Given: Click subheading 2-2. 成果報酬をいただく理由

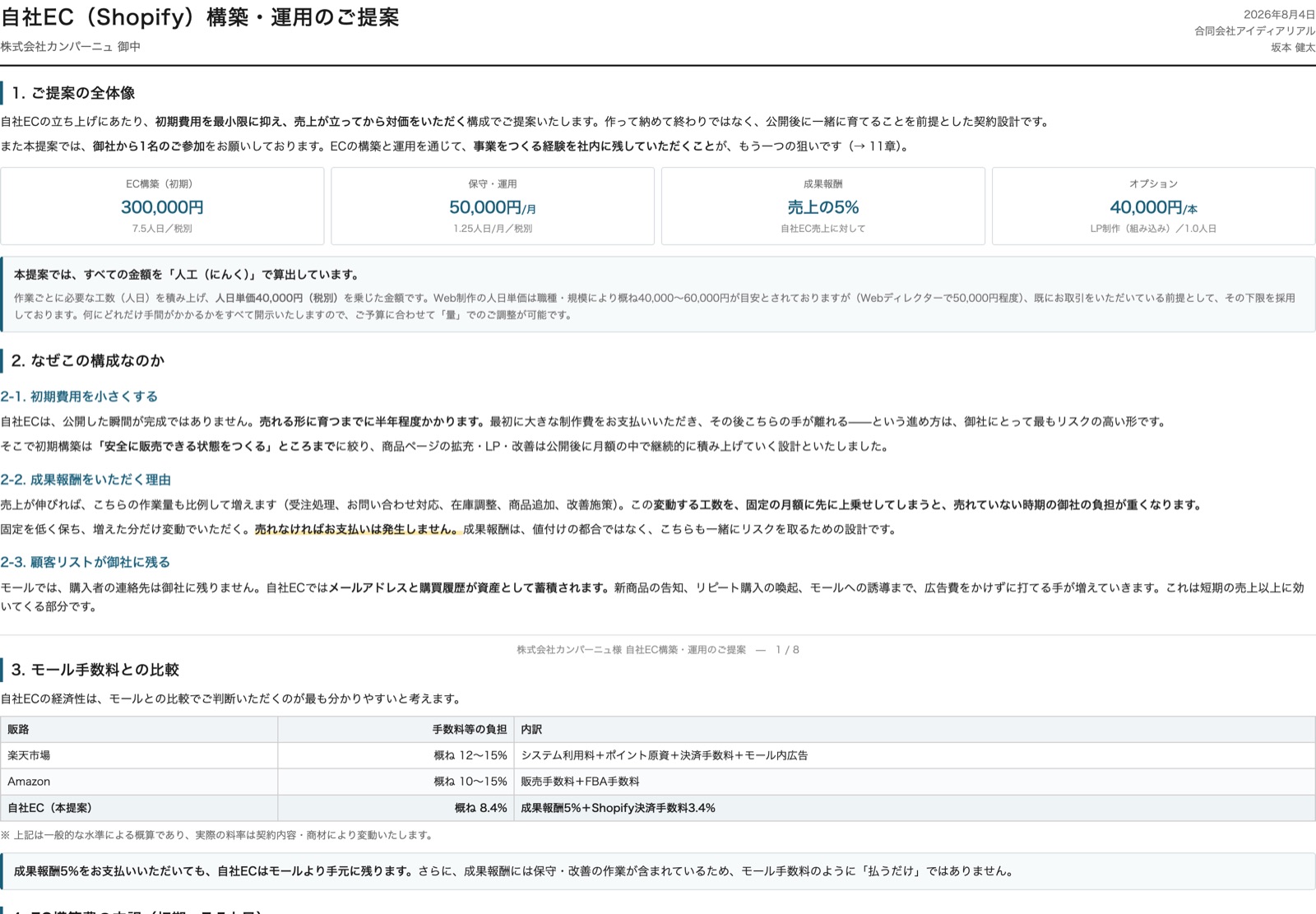Looking at the screenshot, I should click(x=86, y=480).
